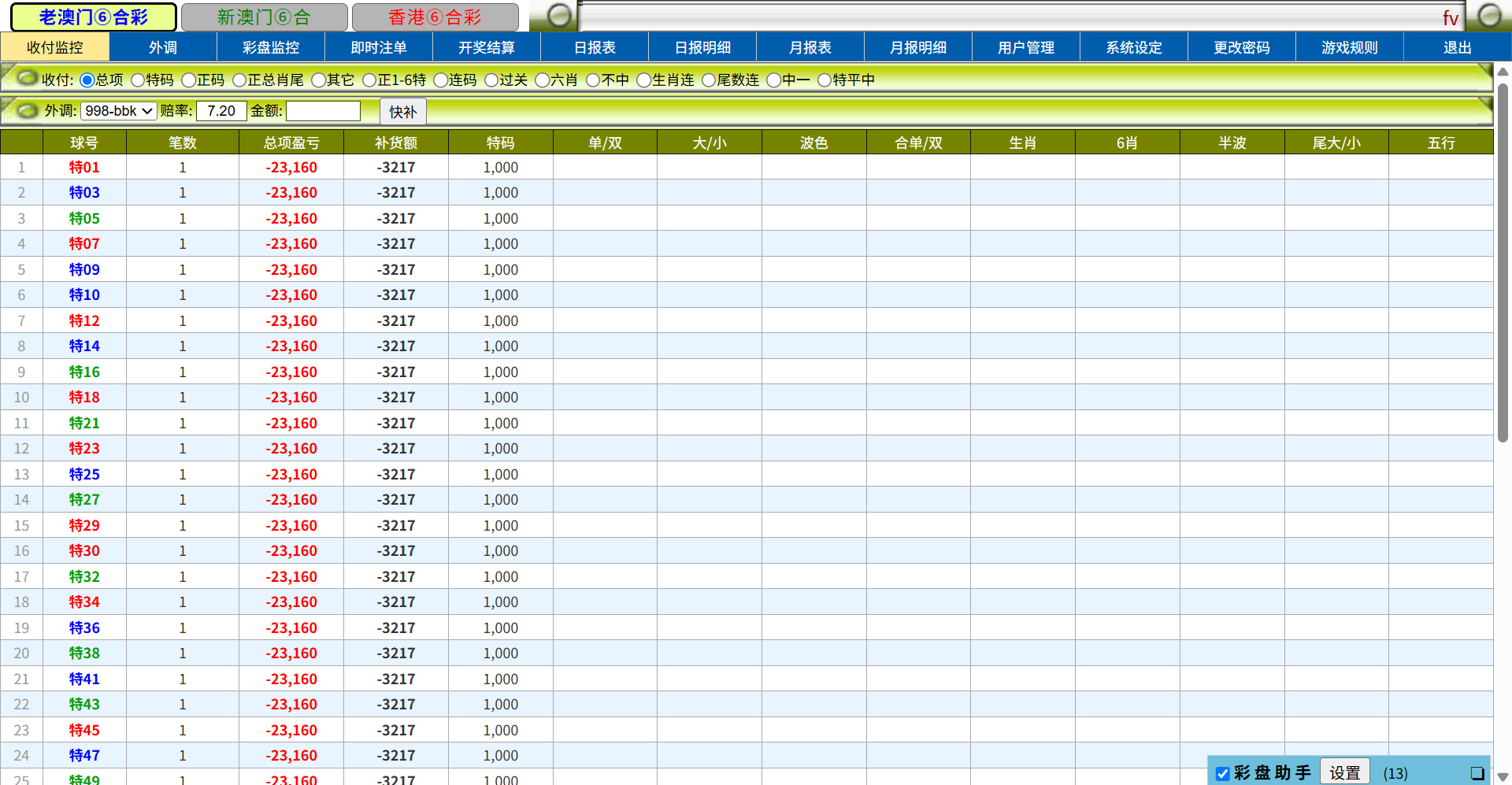Switch to the 新澳门⑥合 lottery tab
Screen dimensions: 1512x785
tap(264, 17)
